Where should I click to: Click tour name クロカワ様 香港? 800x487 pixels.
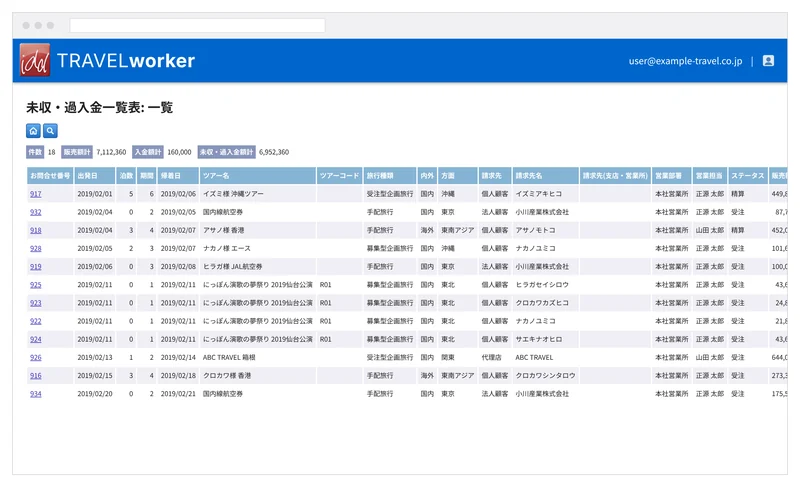(x=227, y=376)
